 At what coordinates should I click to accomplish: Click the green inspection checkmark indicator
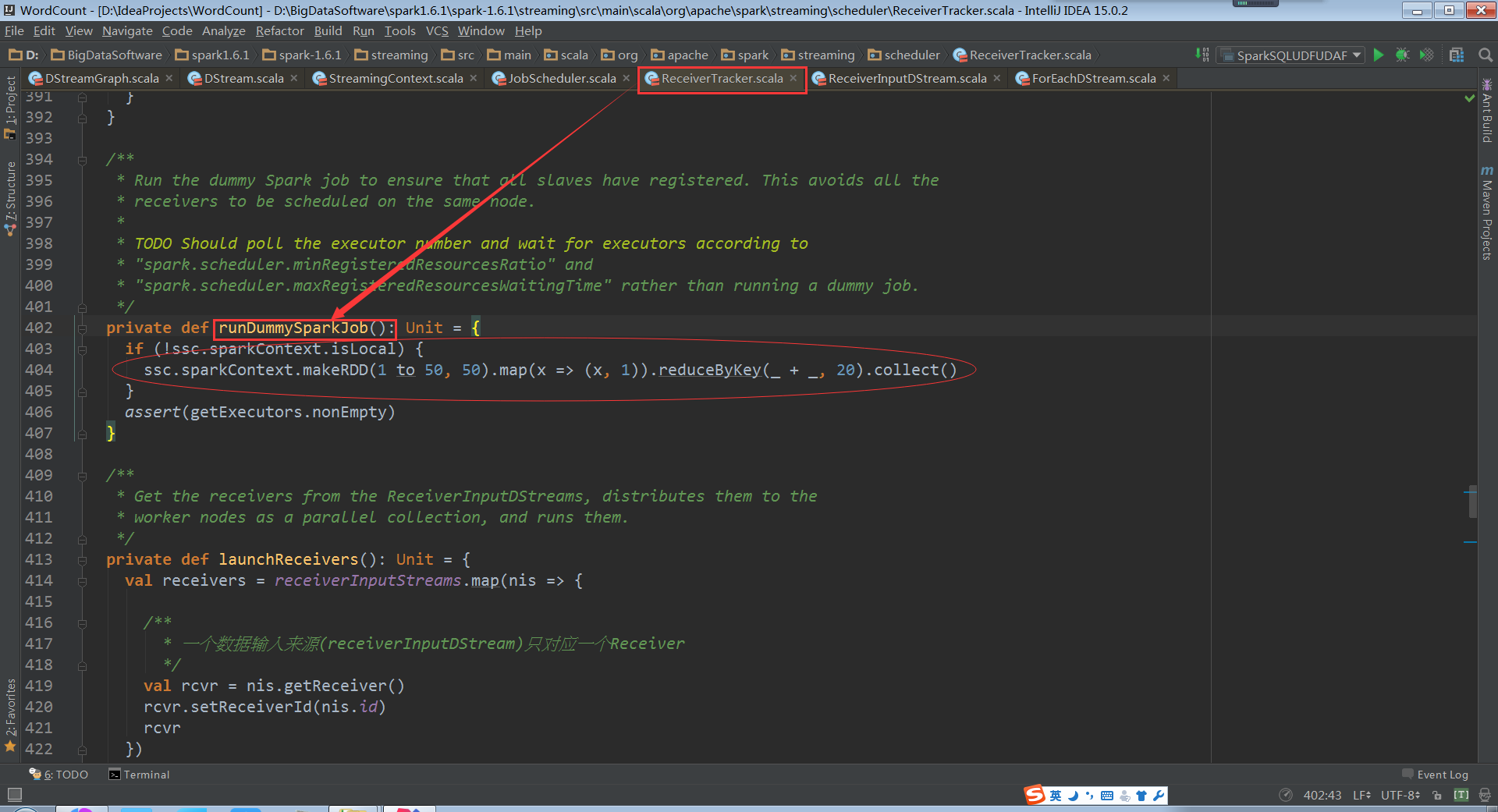click(1470, 98)
